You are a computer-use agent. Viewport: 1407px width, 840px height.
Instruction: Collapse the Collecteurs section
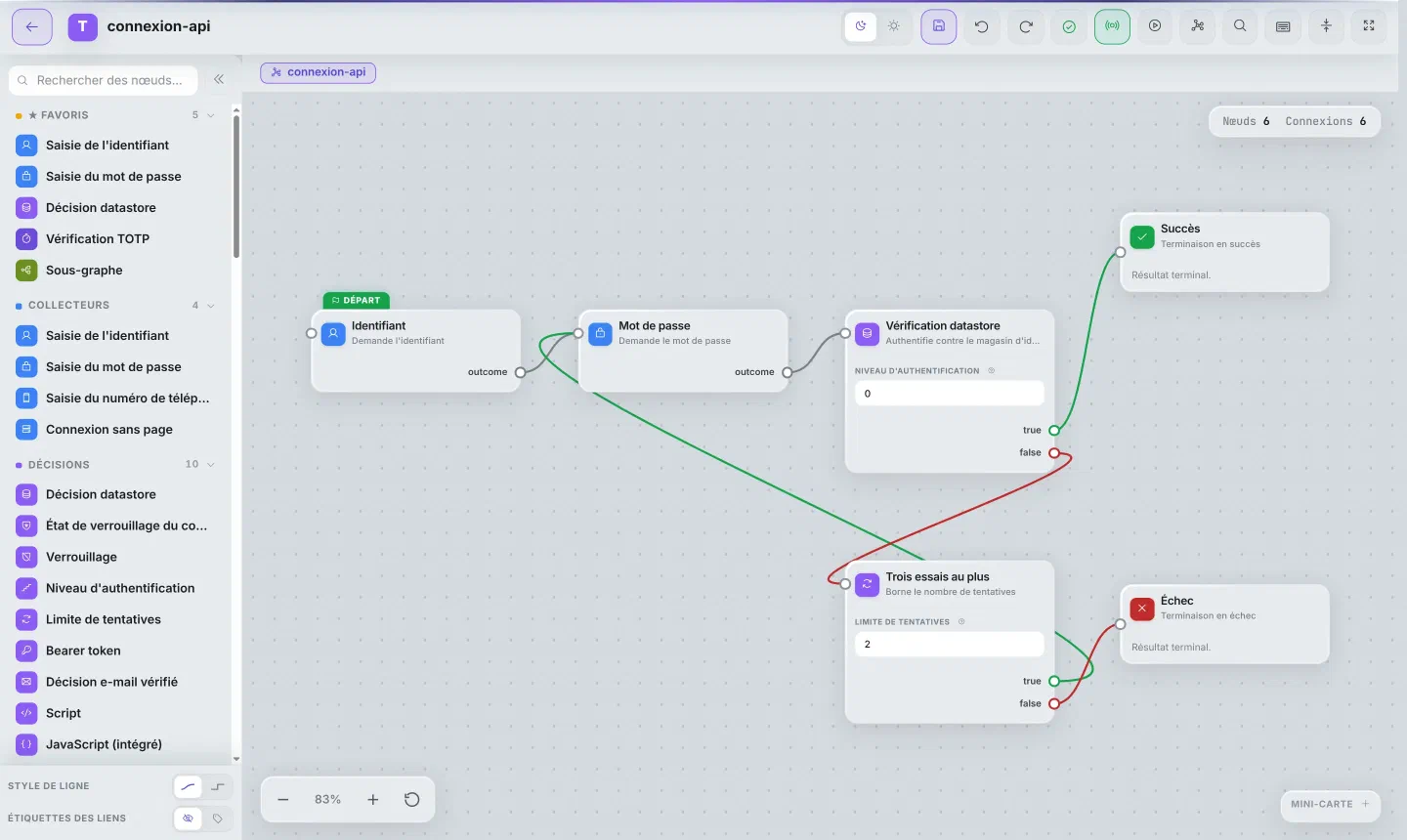coord(210,306)
